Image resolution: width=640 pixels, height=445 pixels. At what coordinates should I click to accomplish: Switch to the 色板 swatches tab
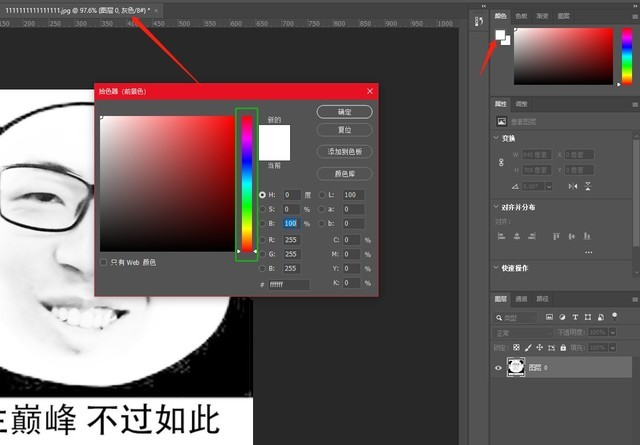click(x=521, y=16)
